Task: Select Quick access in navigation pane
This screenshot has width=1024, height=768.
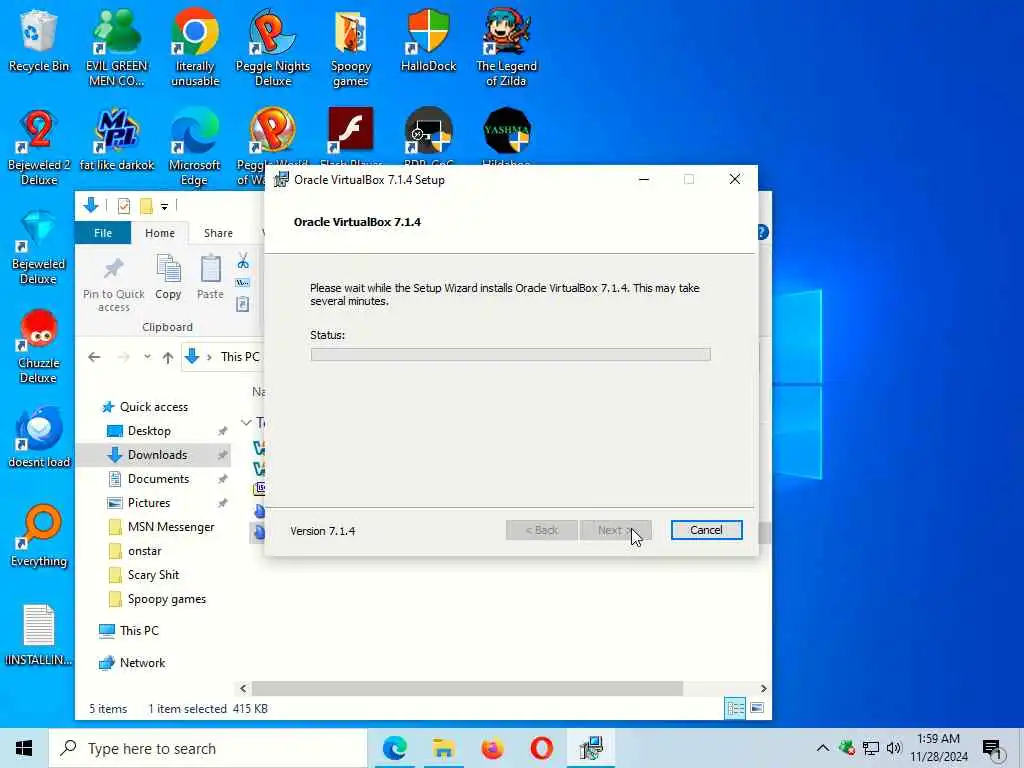Action: (x=145, y=407)
